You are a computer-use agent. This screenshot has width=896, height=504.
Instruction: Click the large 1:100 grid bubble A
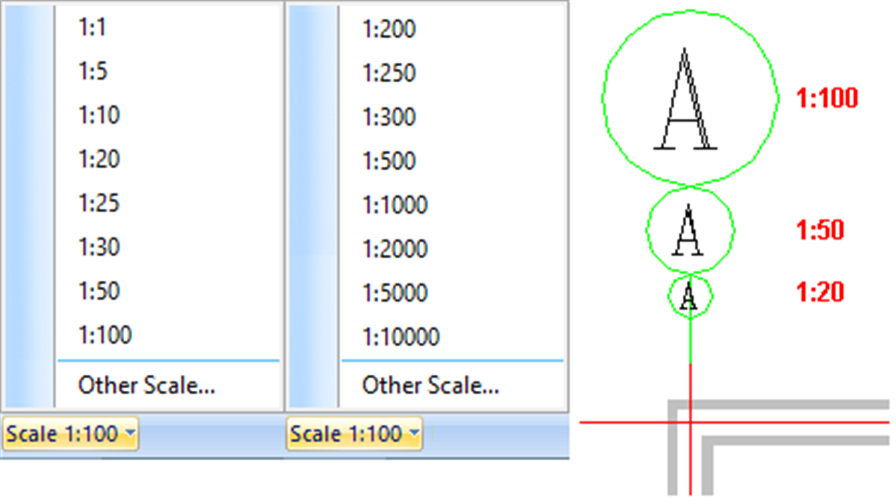pyautogui.click(x=690, y=98)
